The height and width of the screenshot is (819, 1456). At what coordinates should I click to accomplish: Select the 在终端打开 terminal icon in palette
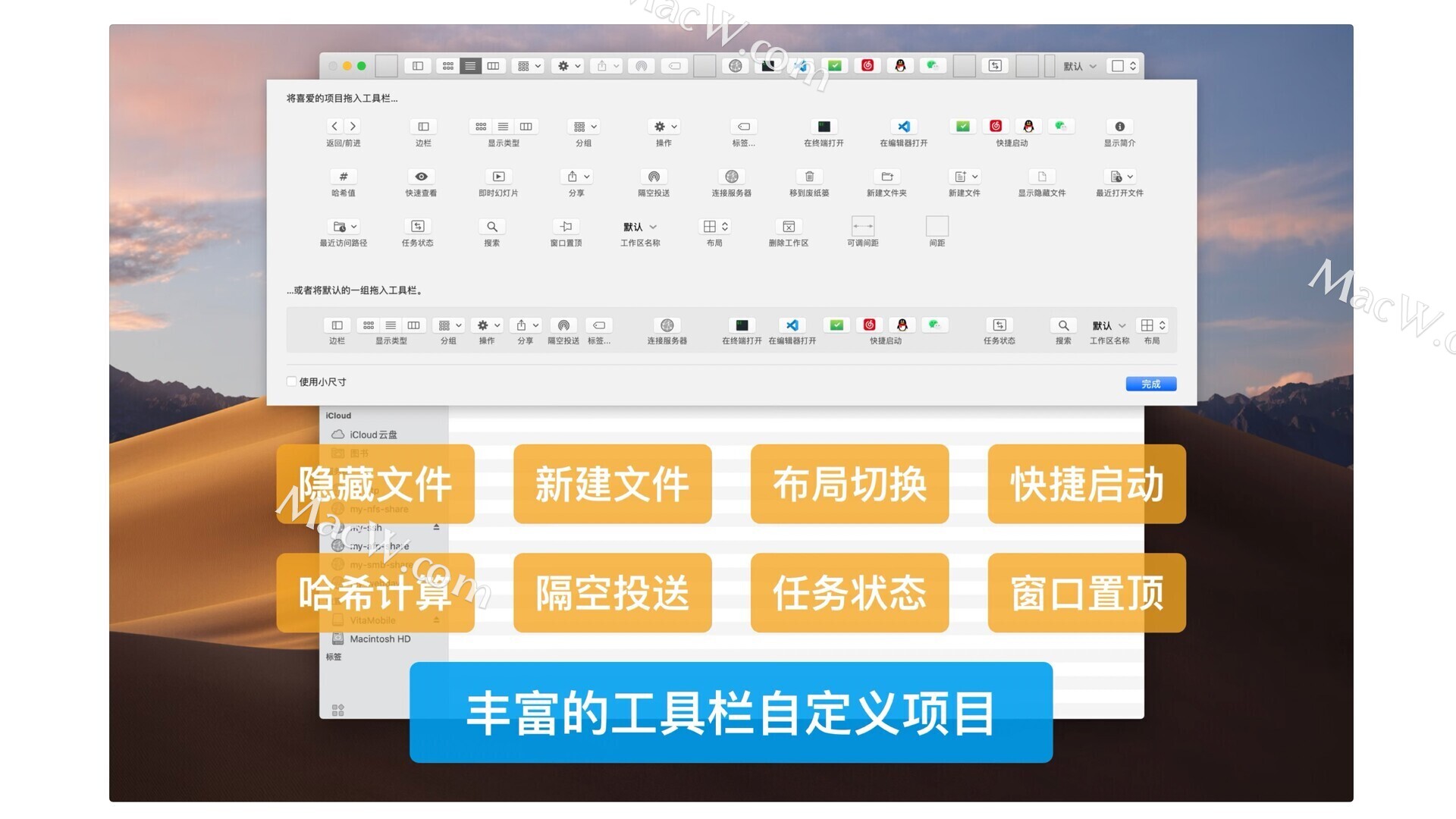coord(824,126)
